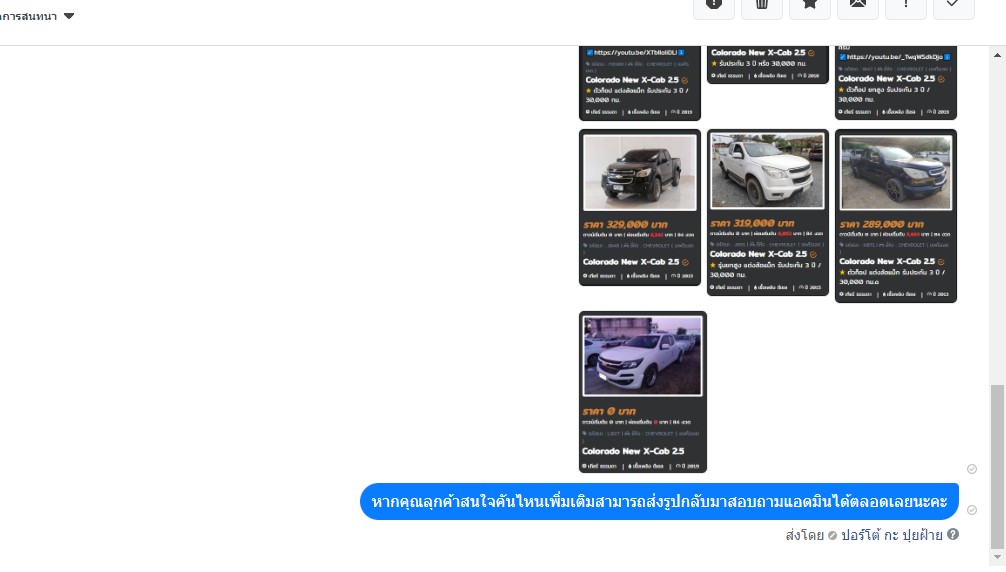The height and width of the screenshot is (572, 1006).
Task: Flag conversation with the exclamation mark icon
Action: pos(906,5)
